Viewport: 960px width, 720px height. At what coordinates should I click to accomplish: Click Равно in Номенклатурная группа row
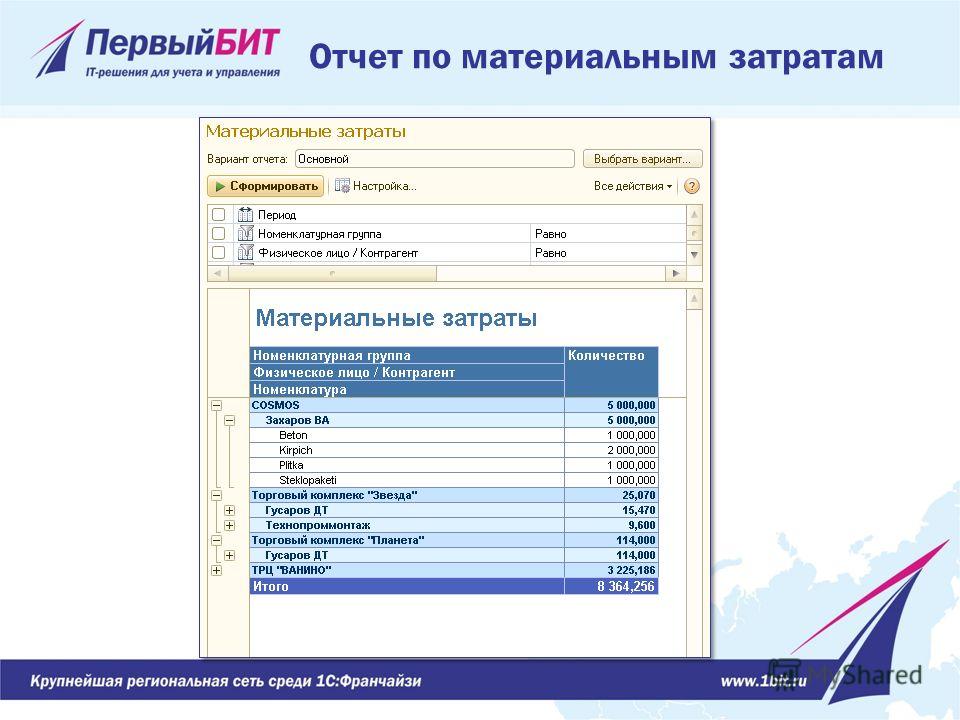click(550, 234)
